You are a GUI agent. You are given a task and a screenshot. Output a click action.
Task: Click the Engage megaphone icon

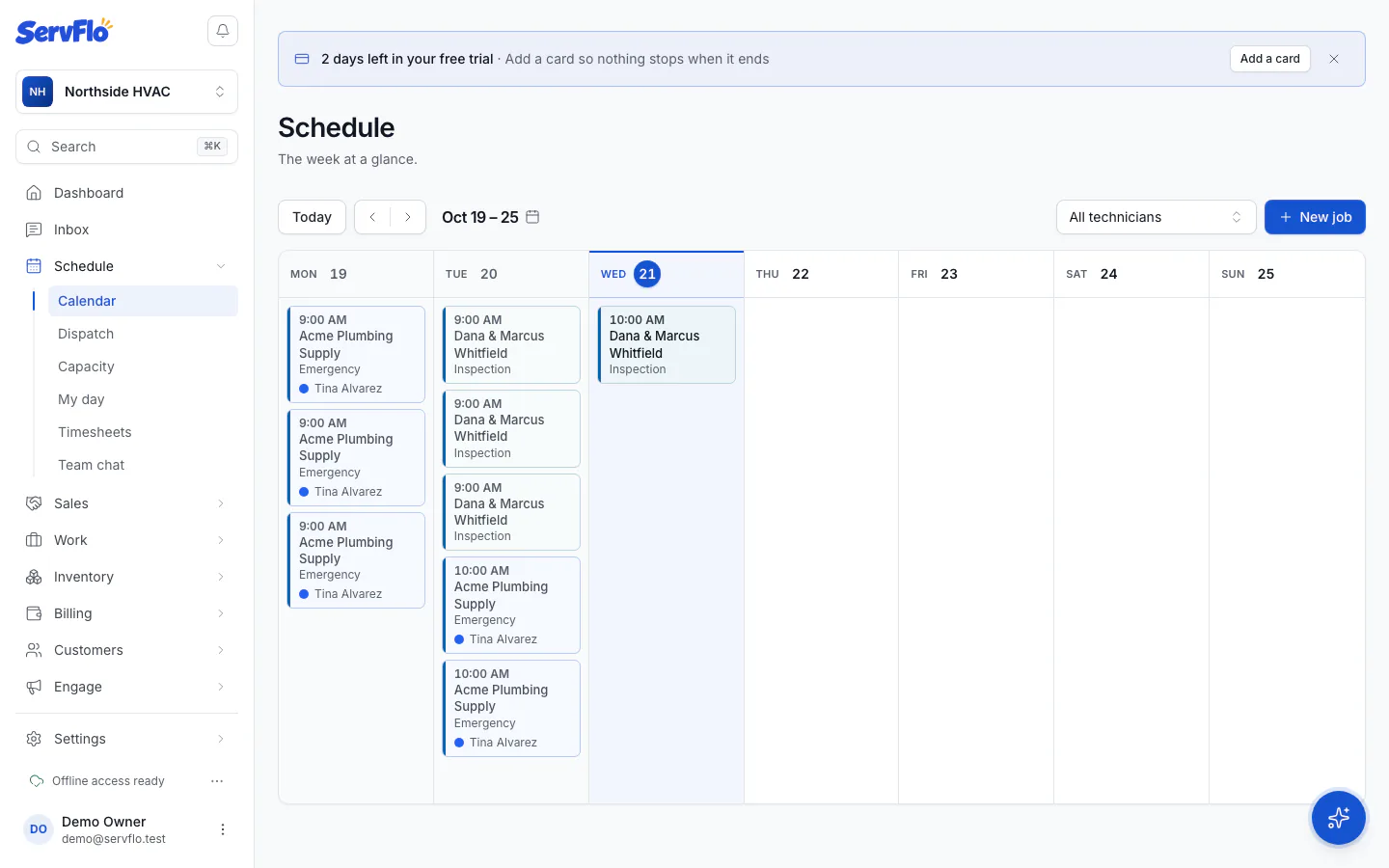34,687
